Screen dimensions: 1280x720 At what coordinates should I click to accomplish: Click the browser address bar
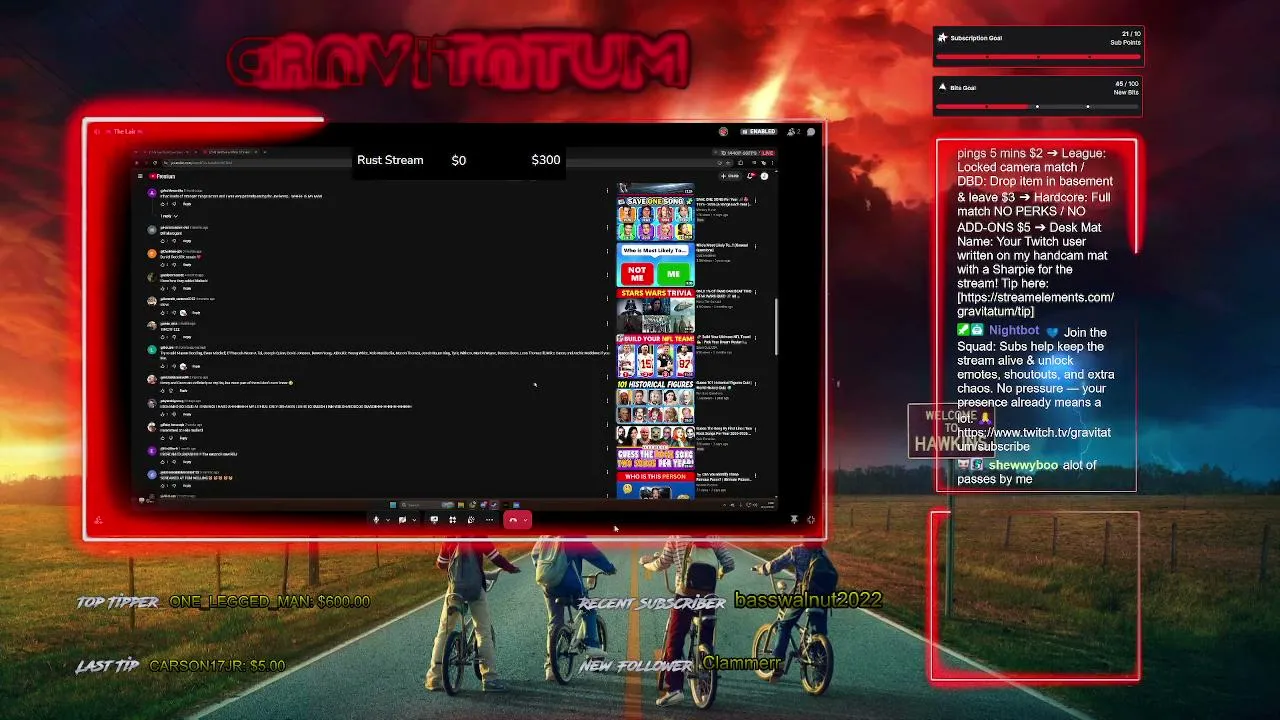pos(440,163)
